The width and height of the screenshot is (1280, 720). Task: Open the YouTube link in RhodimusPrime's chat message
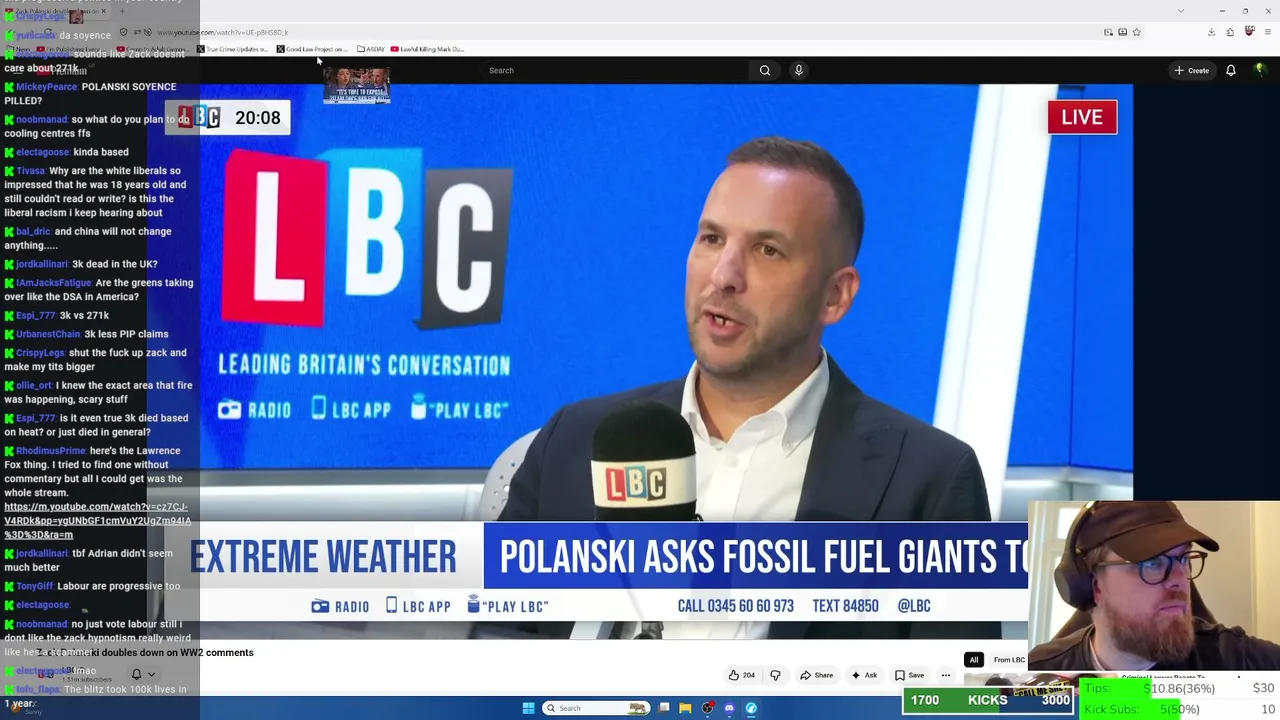[97, 520]
